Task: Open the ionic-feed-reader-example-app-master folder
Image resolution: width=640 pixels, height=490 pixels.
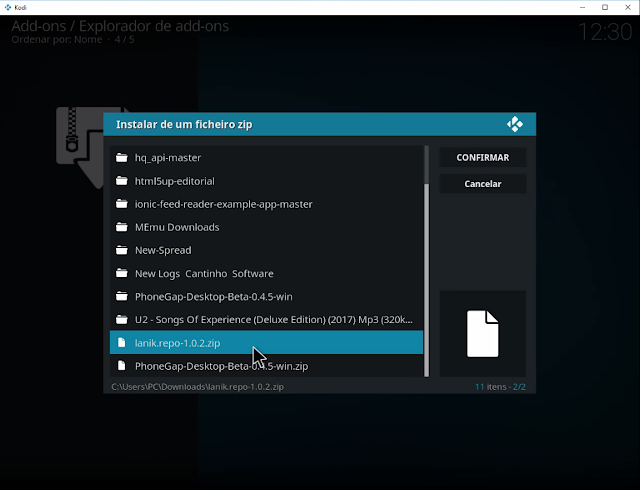Action: click(267, 204)
